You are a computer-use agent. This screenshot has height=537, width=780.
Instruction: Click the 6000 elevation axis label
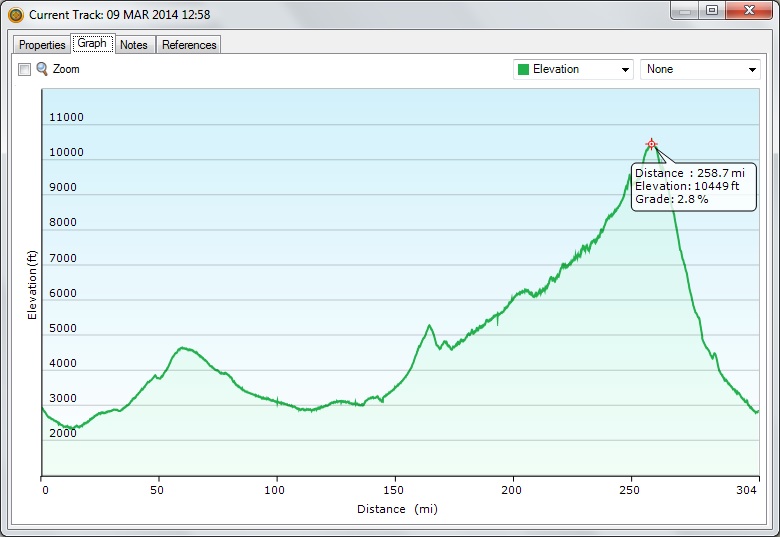click(x=63, y=293)
